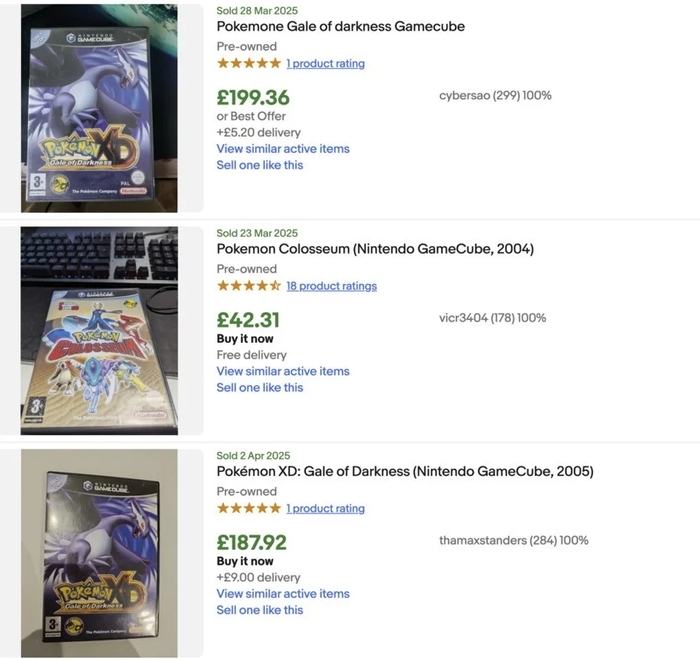The height and width of the screenshot is (660, 700).
Task: Click the five-star rating icons on the £187.92 listing
Action: click(x=249, y=508)
